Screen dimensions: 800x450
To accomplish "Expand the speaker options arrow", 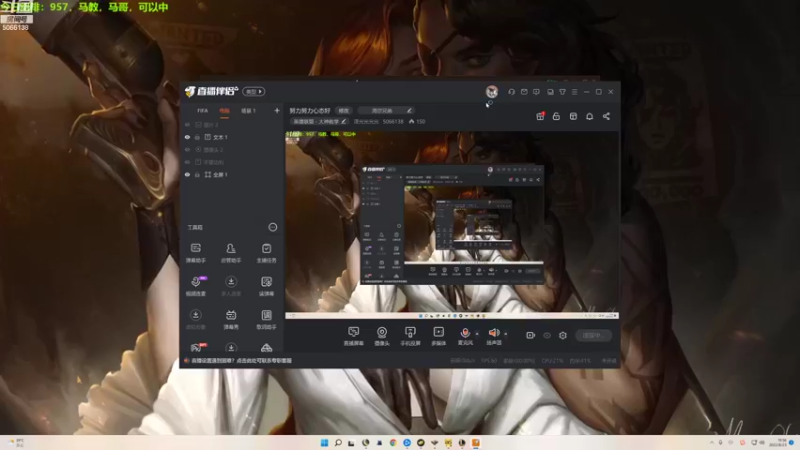I will tap(506, 334).
